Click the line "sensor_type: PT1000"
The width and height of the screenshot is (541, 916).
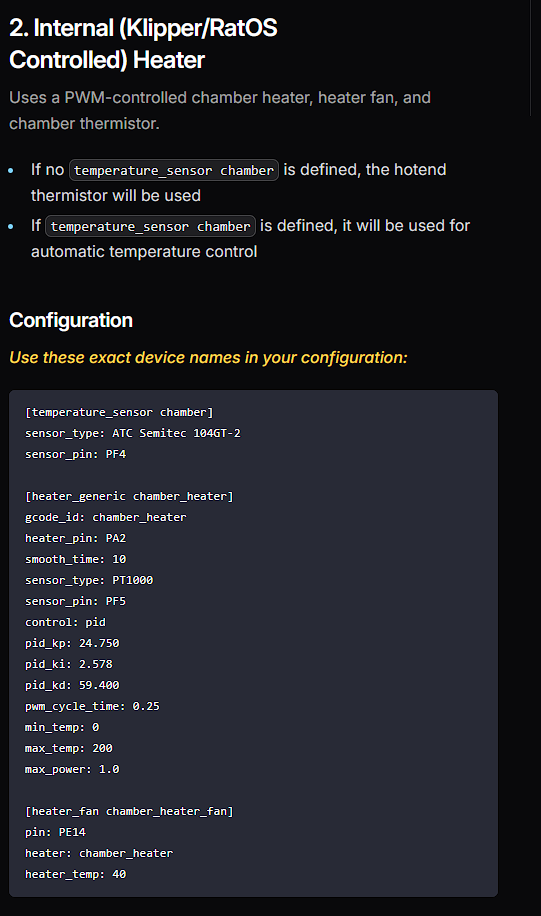click(89, 581)
